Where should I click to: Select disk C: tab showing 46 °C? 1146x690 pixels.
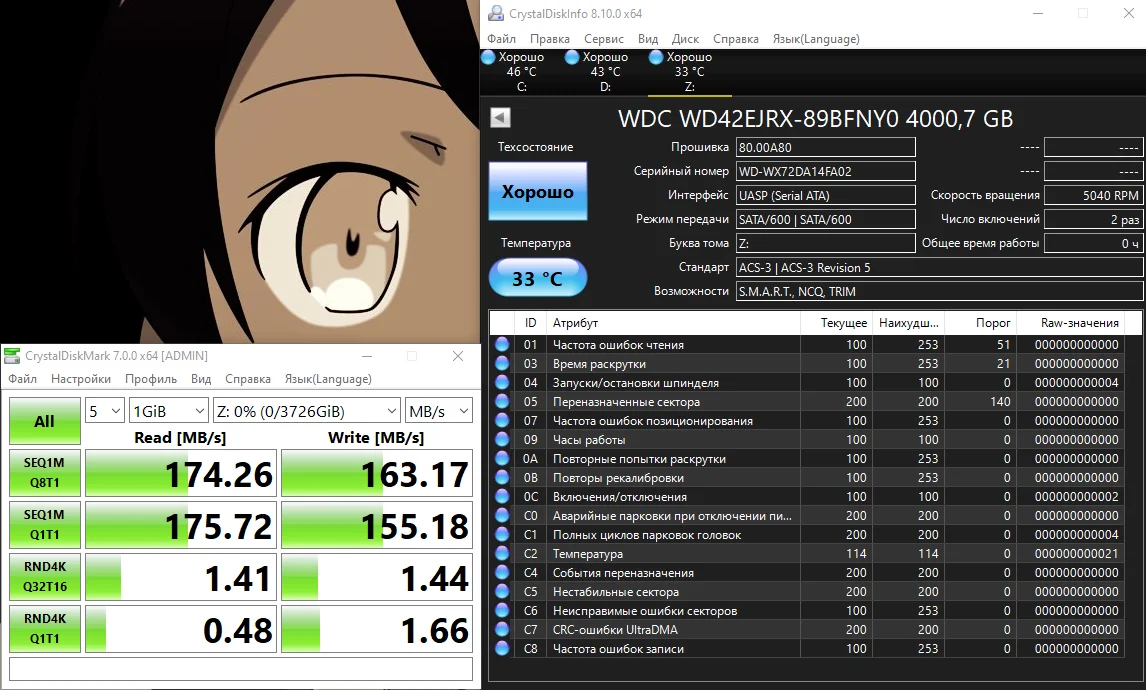[522, 72]
